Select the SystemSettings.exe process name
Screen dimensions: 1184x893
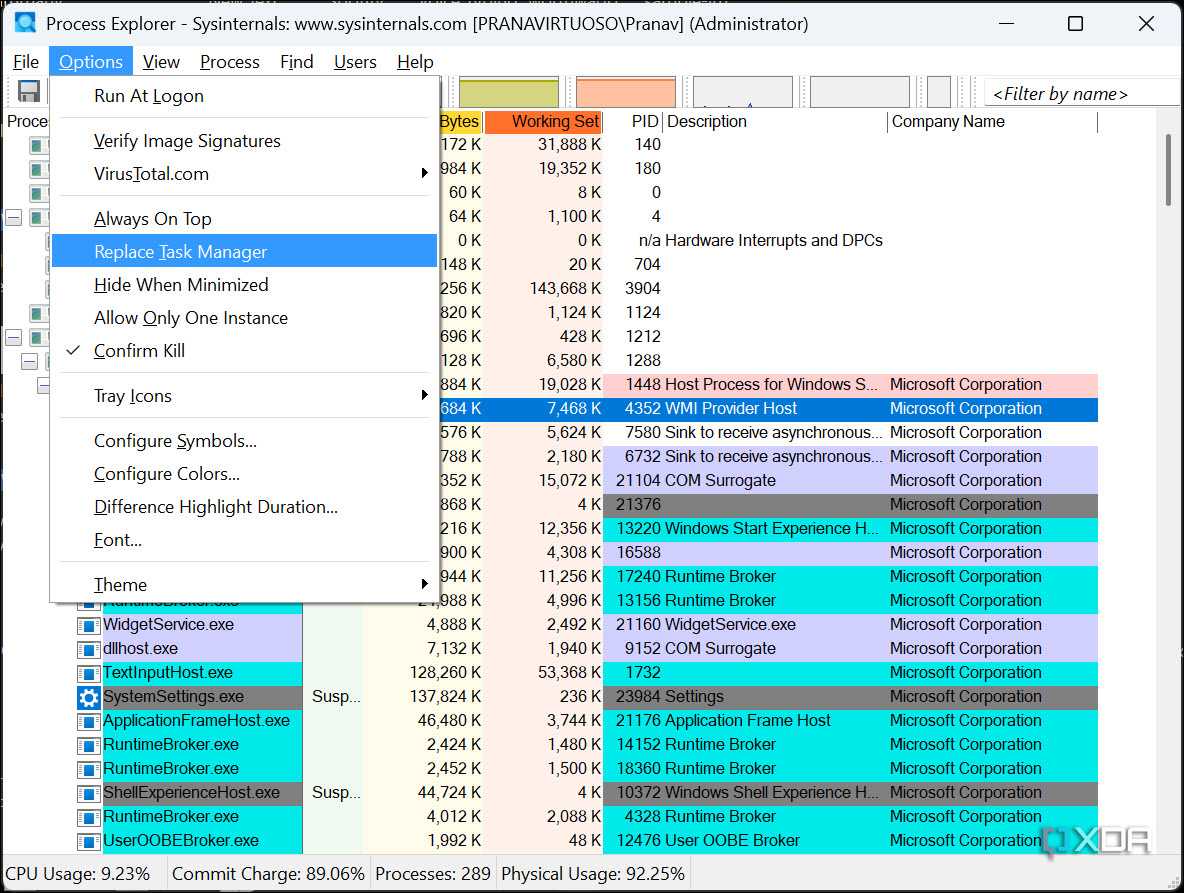(174, 697)
